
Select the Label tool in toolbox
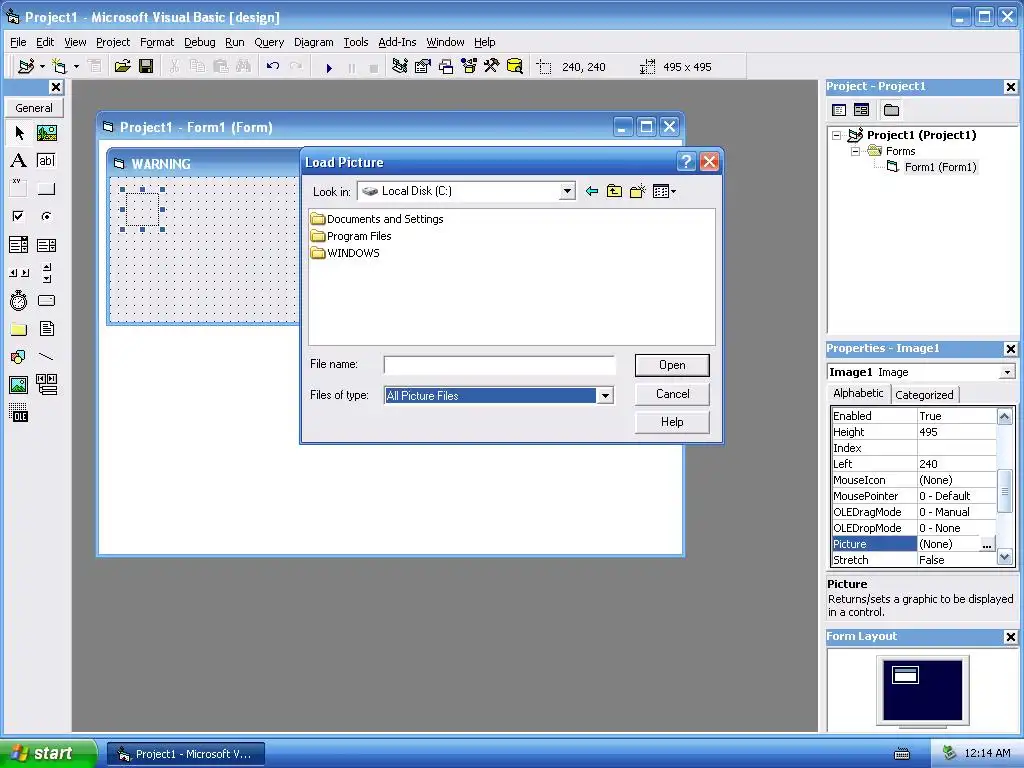(x=19, y=161)
